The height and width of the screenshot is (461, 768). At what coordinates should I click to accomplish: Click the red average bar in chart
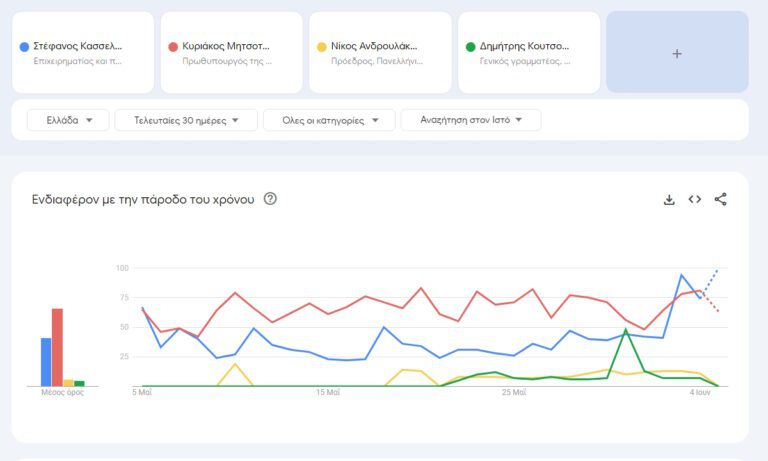click(x=57, y=347)
